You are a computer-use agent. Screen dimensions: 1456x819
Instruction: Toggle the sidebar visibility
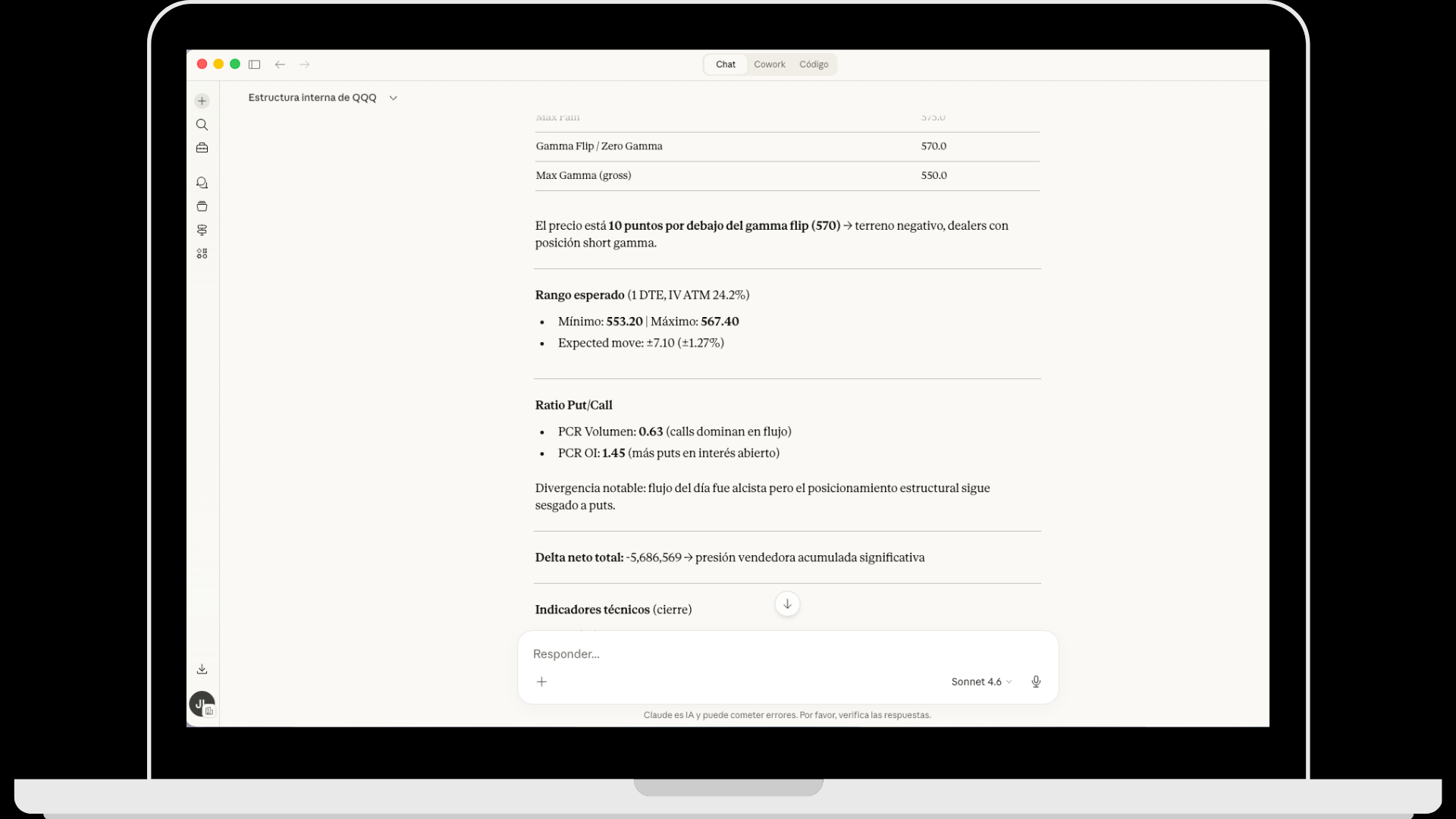point(255,64)
